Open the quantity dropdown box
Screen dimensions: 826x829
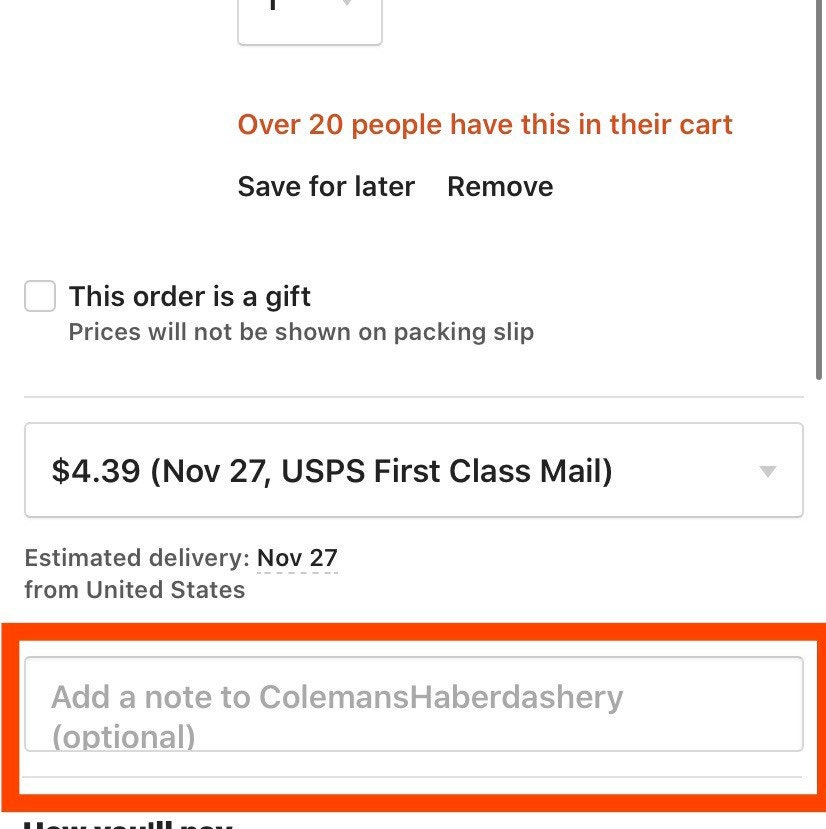(310, 21)
